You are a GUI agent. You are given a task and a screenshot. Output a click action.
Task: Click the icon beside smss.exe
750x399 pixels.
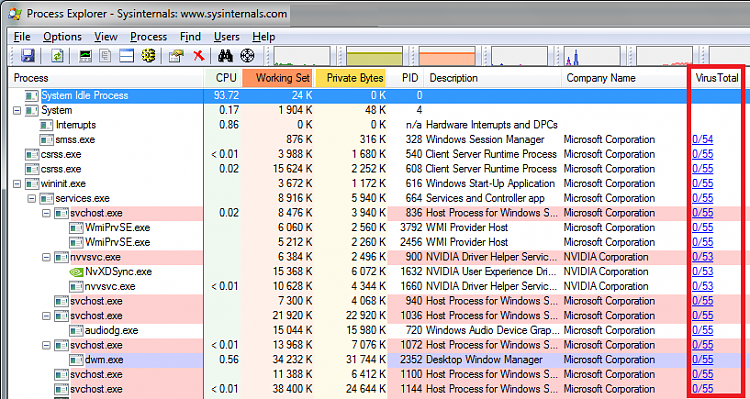coord(46,140)
